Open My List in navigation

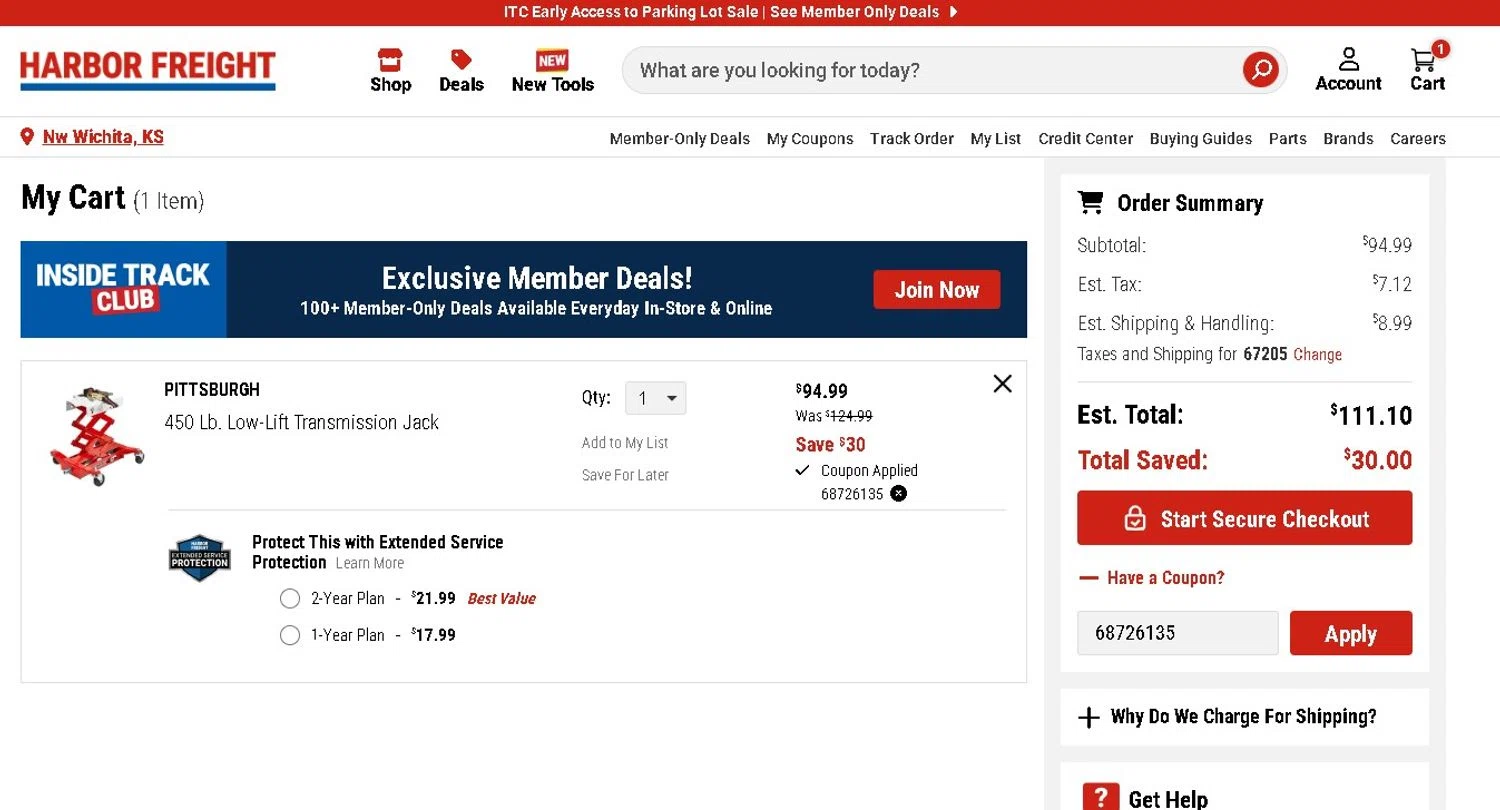[996, 139]
